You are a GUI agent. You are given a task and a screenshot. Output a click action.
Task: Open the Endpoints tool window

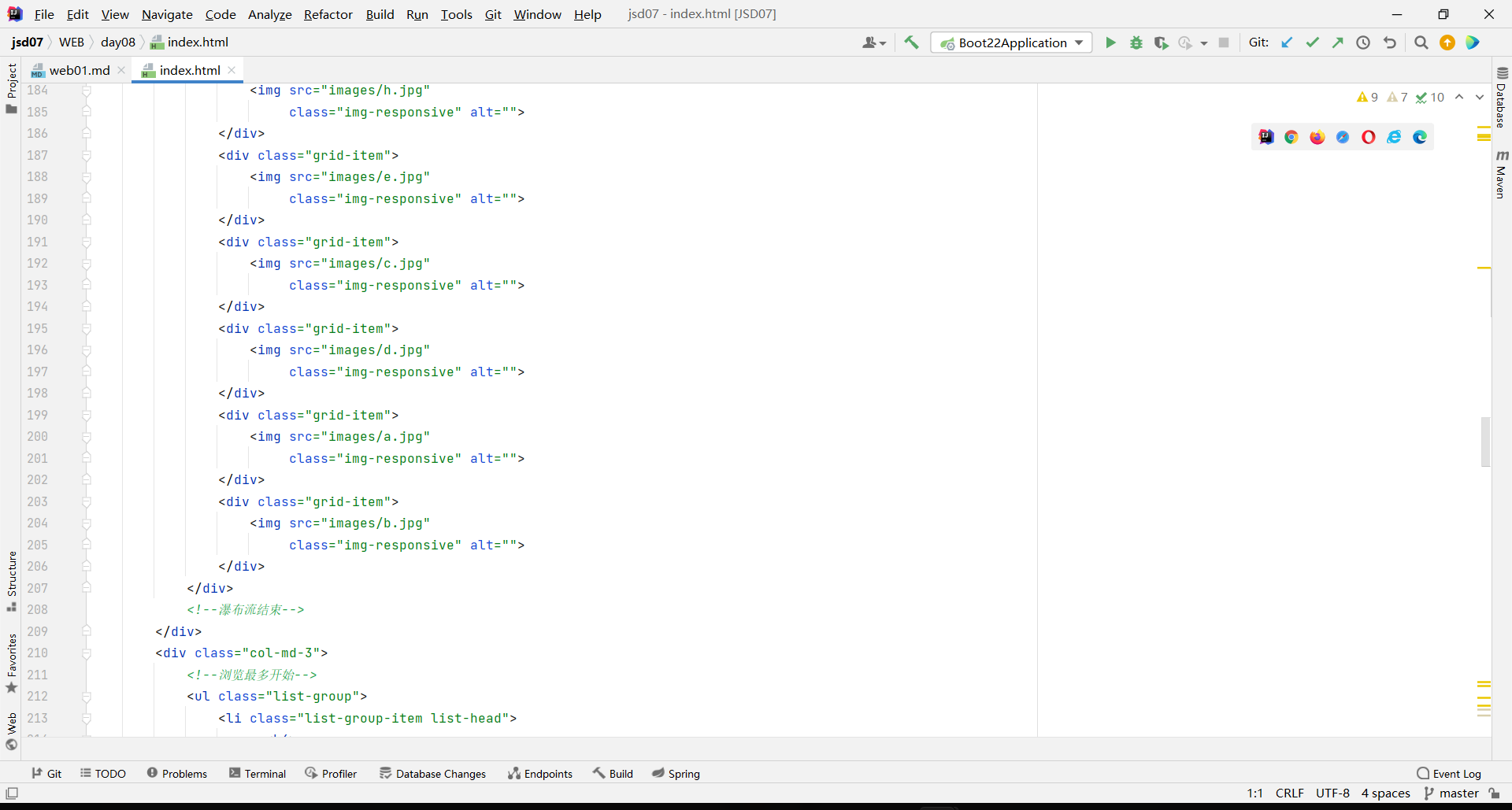click(540, 774)
